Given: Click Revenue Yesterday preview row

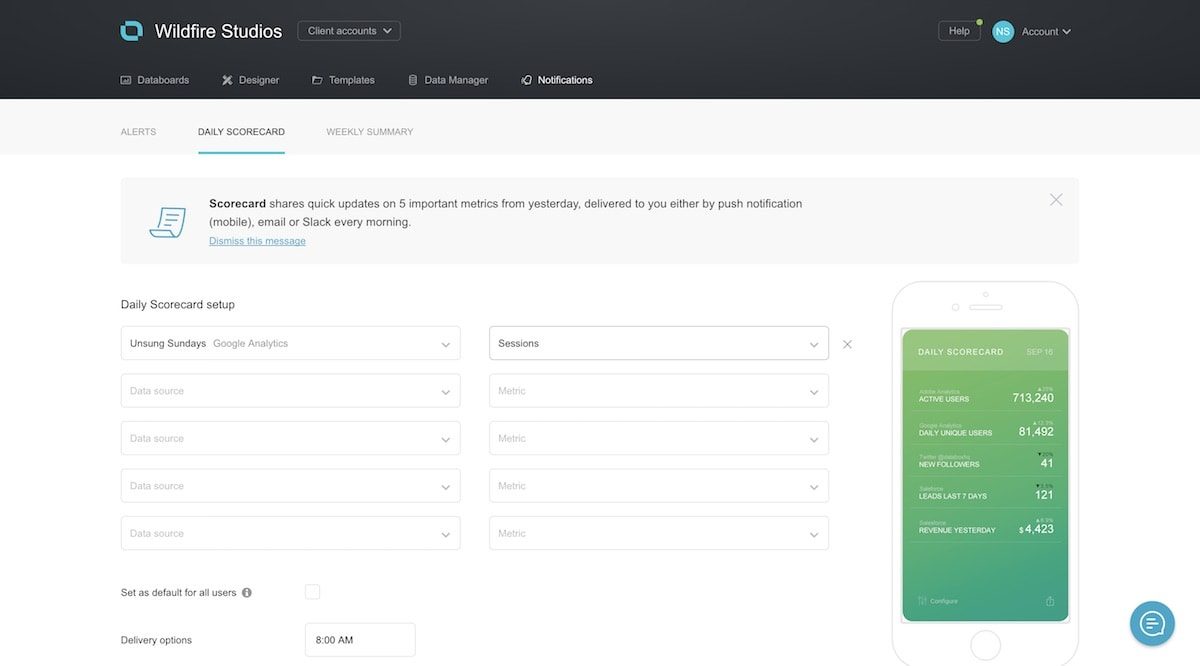Looking at the screenshot, I should tap(985, 526).
